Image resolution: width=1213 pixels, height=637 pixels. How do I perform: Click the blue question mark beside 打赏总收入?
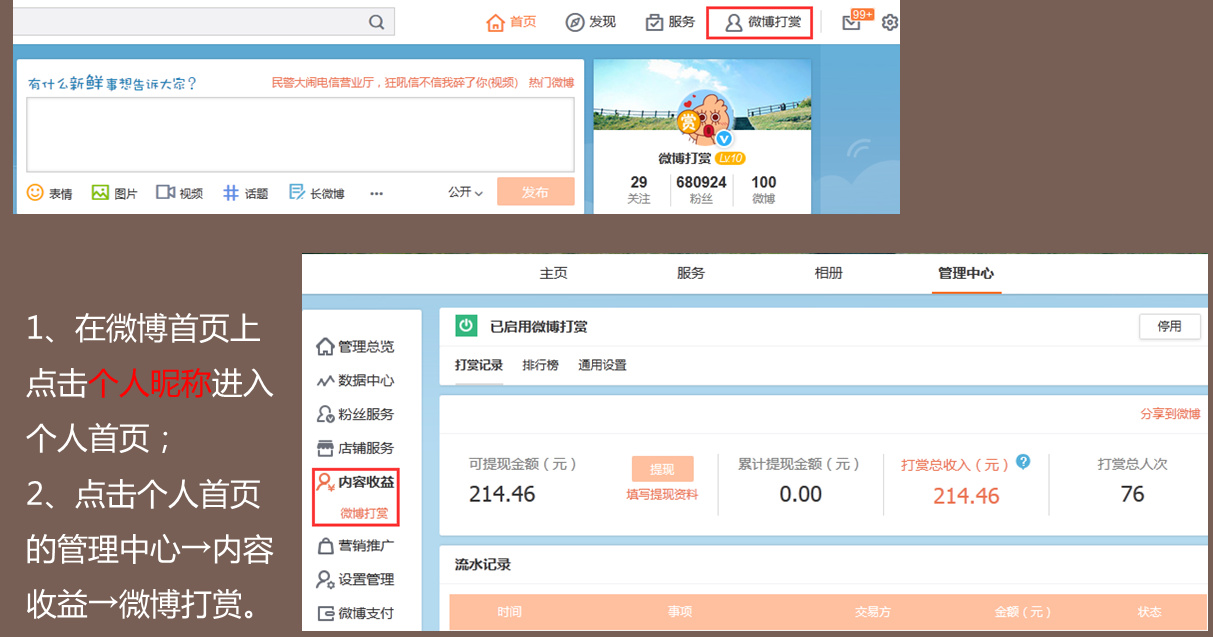point(1023,461)
